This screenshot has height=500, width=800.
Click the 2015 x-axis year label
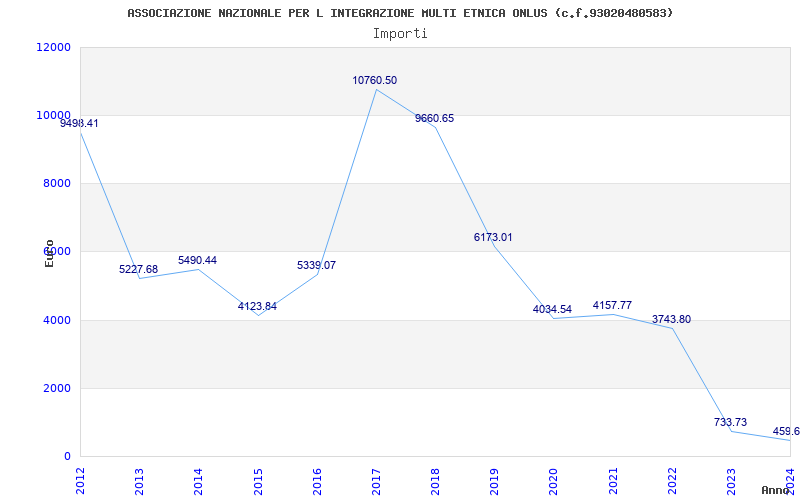[x=258, y=481]
